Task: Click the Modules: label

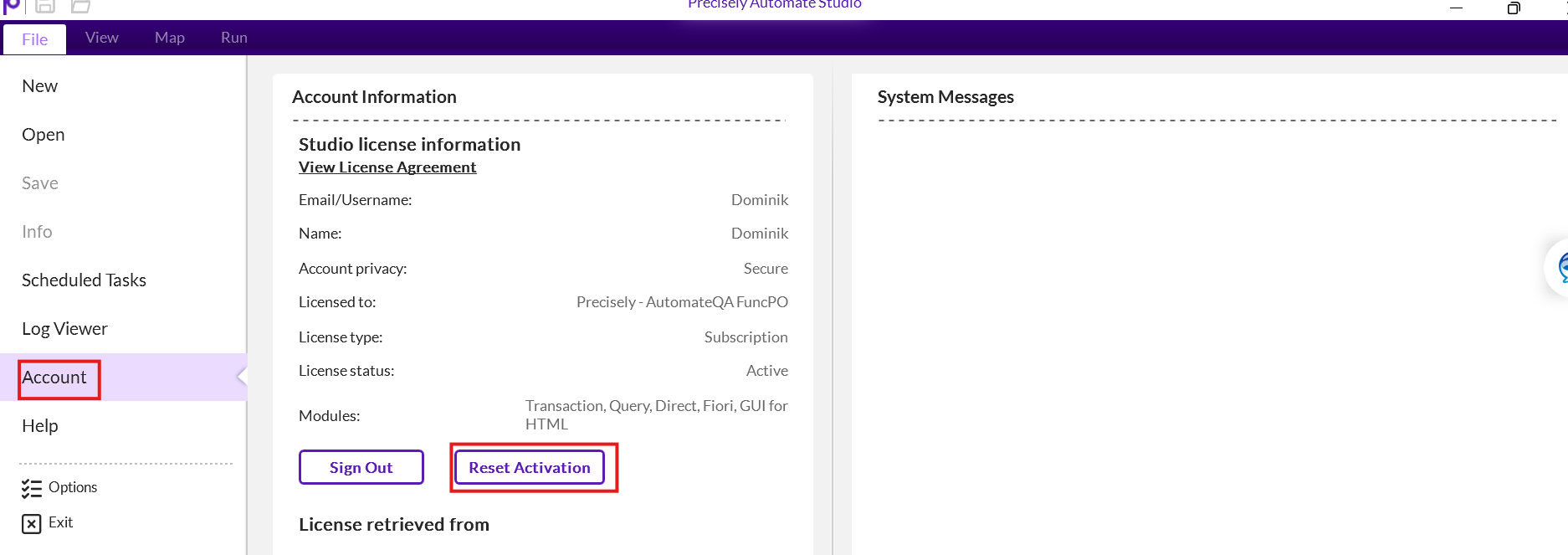Action: point(330,416)
